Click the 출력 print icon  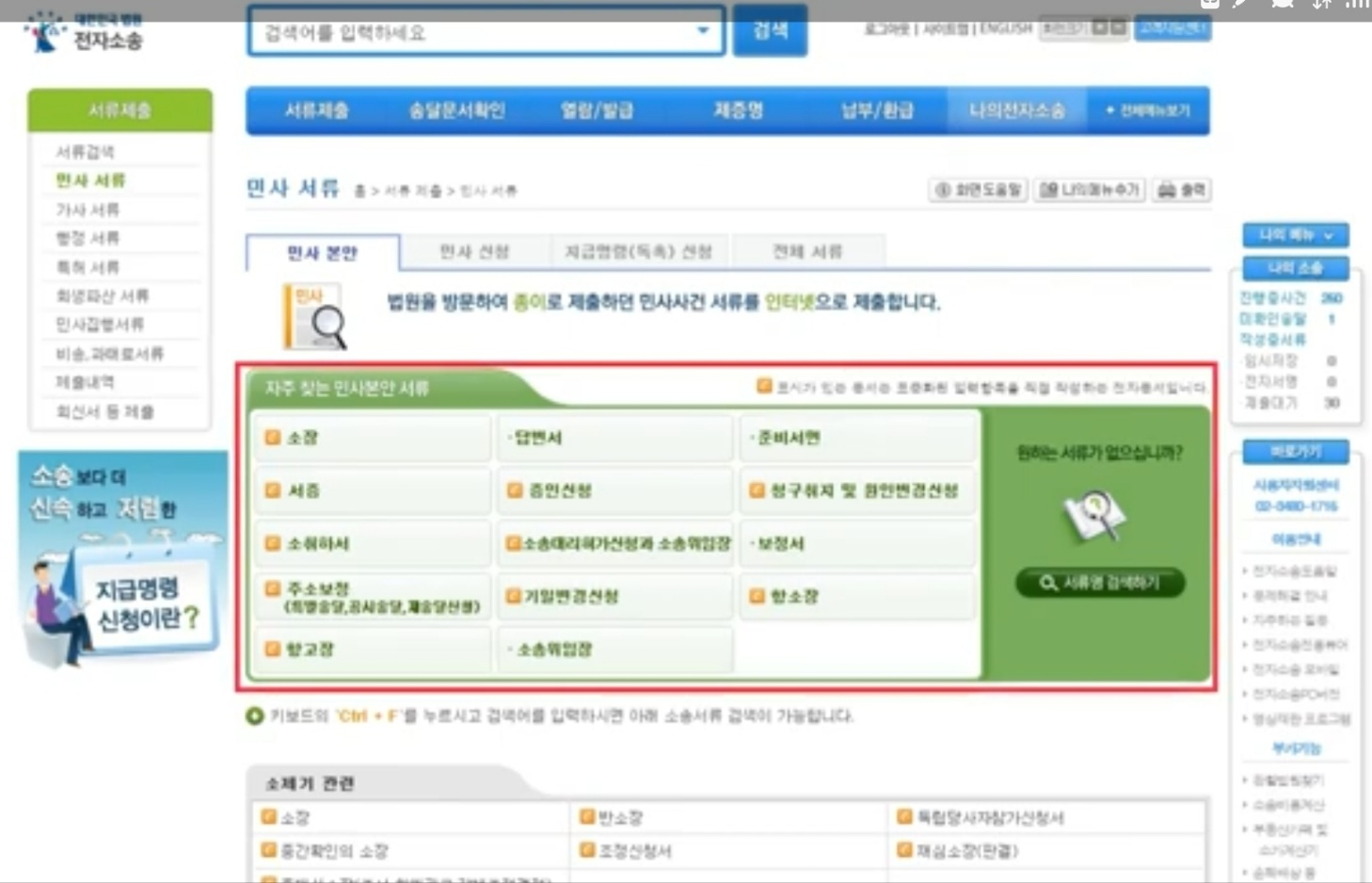(x=1181, y=189)
